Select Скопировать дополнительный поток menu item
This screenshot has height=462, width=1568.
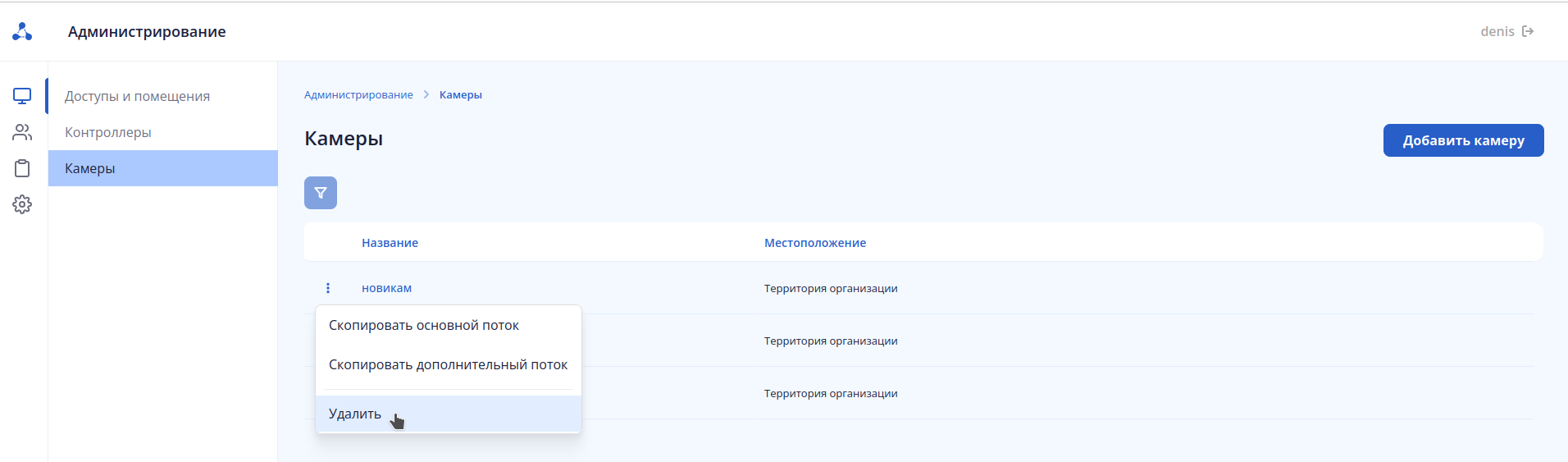pyautogui.click(x=448, y=365)
